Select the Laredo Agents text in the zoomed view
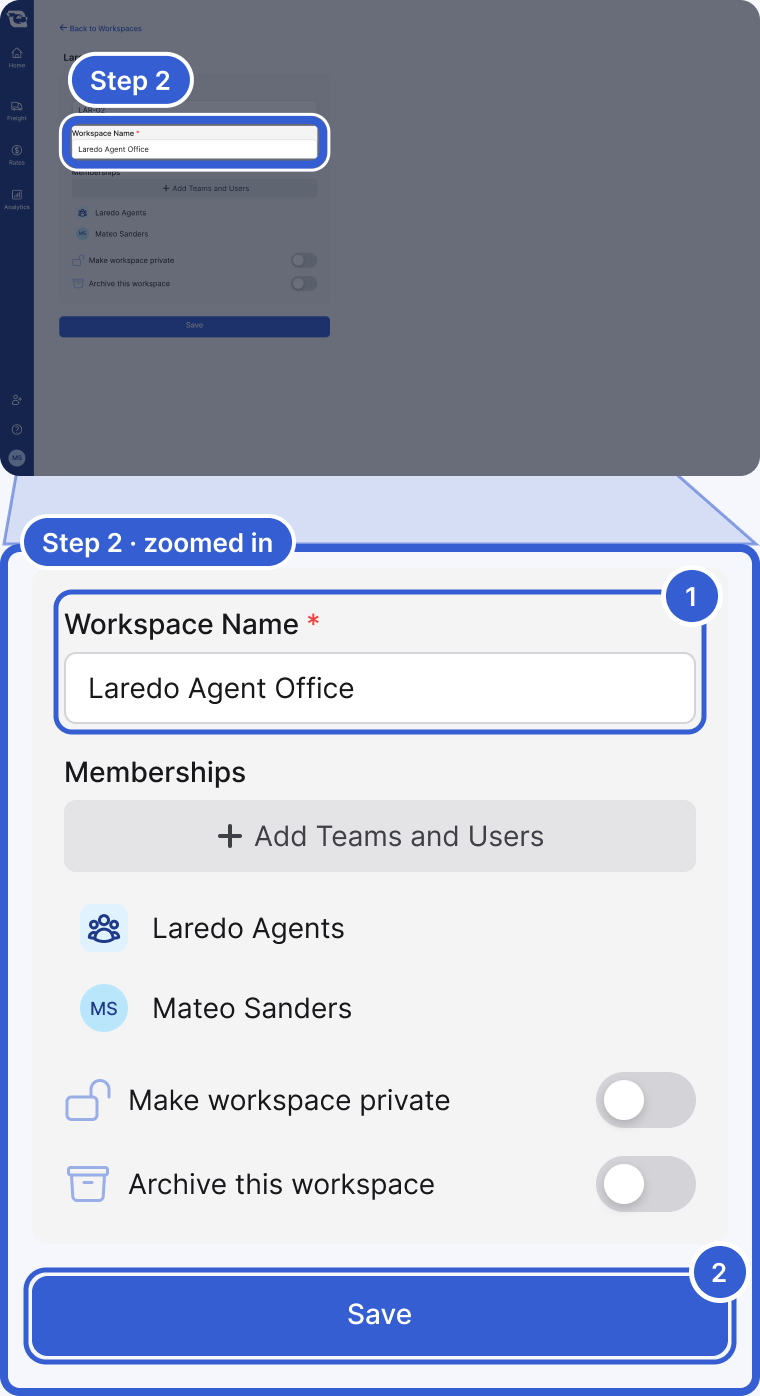Image resolution: width=760 pixels, height=1396 pixels. tap(248, 928)
